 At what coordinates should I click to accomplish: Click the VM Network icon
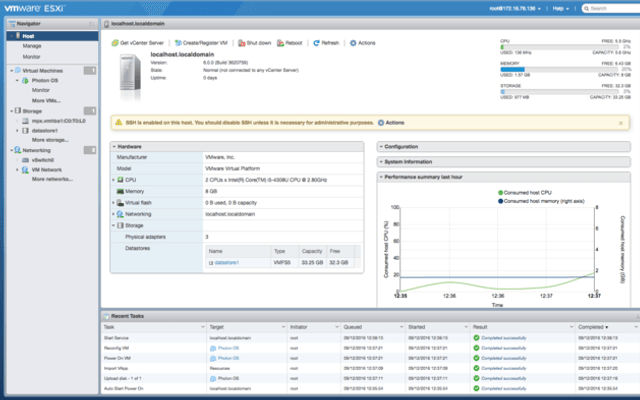[x=25, y=170]
